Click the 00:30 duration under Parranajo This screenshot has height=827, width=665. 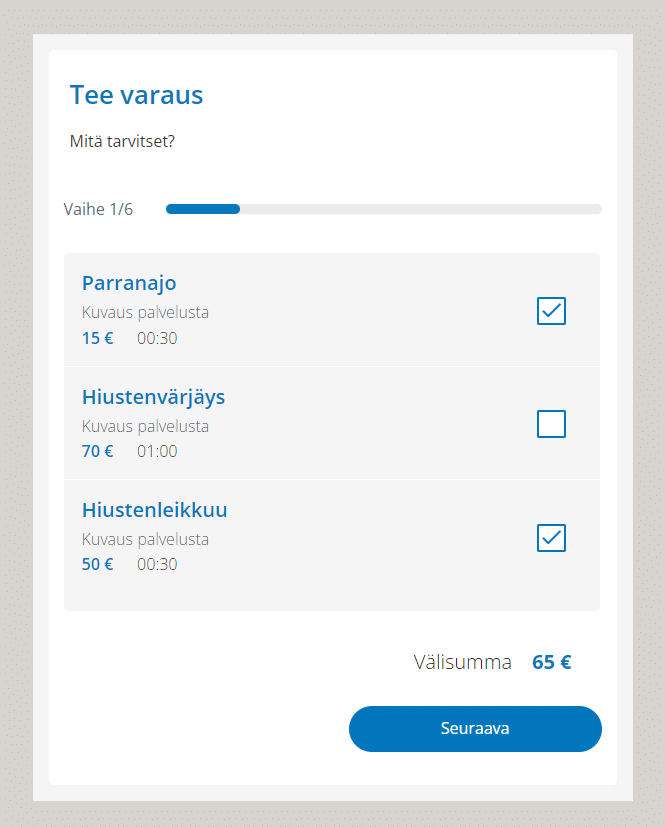(156, 338)
